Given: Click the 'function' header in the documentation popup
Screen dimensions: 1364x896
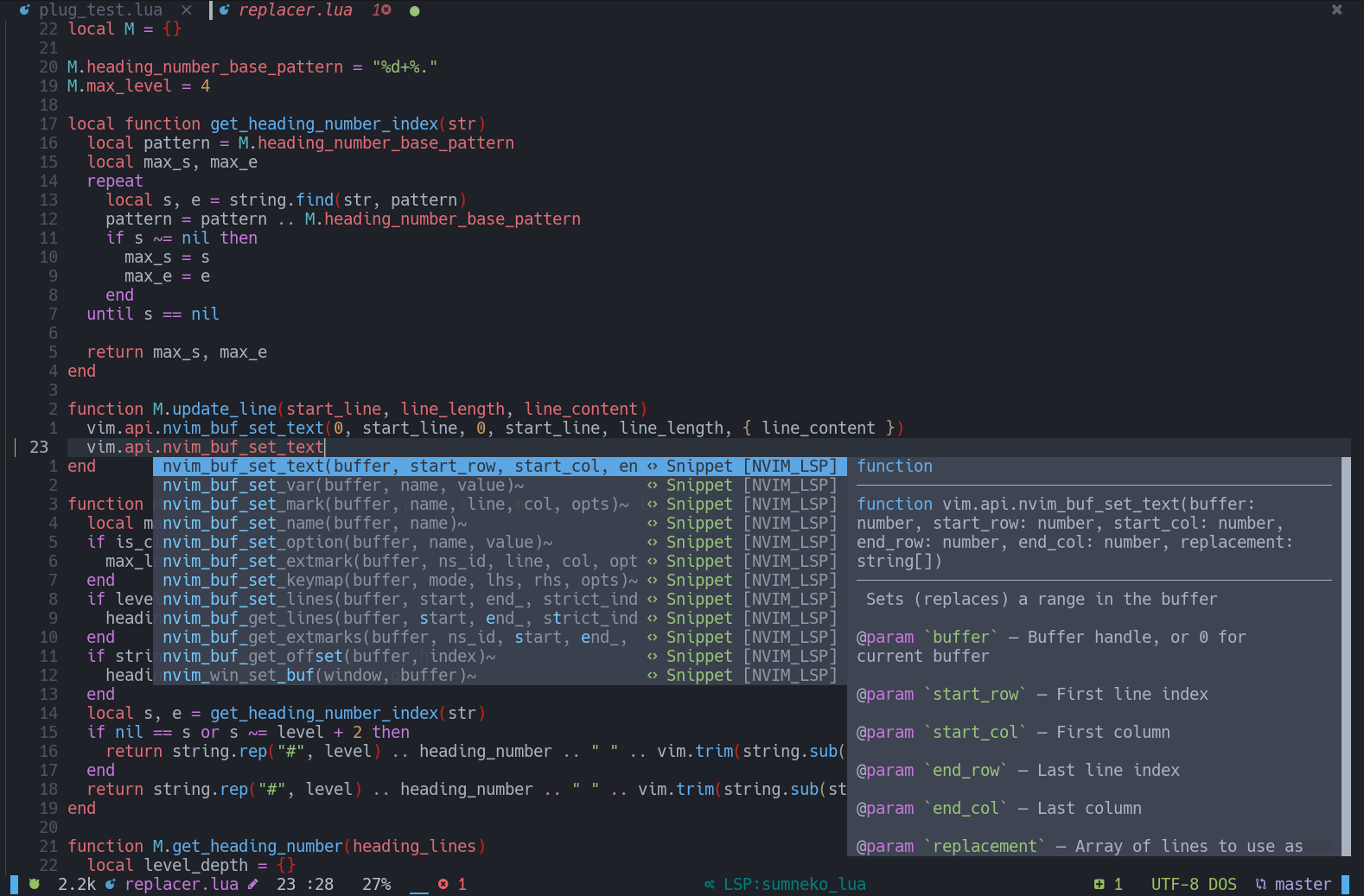Looking at the screenshot, I should [895, 466].
